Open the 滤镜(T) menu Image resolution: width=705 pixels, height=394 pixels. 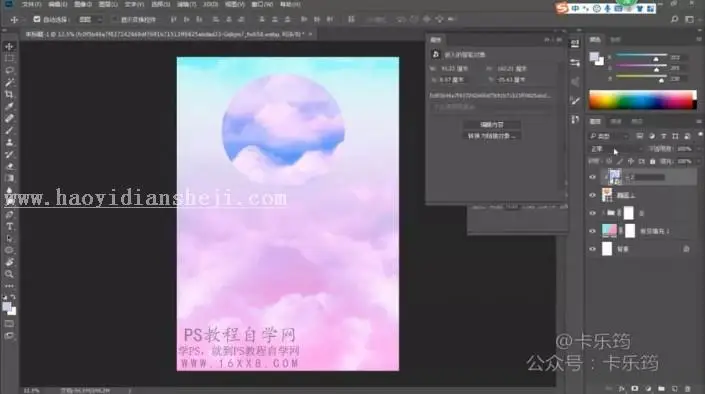[187, 4]
